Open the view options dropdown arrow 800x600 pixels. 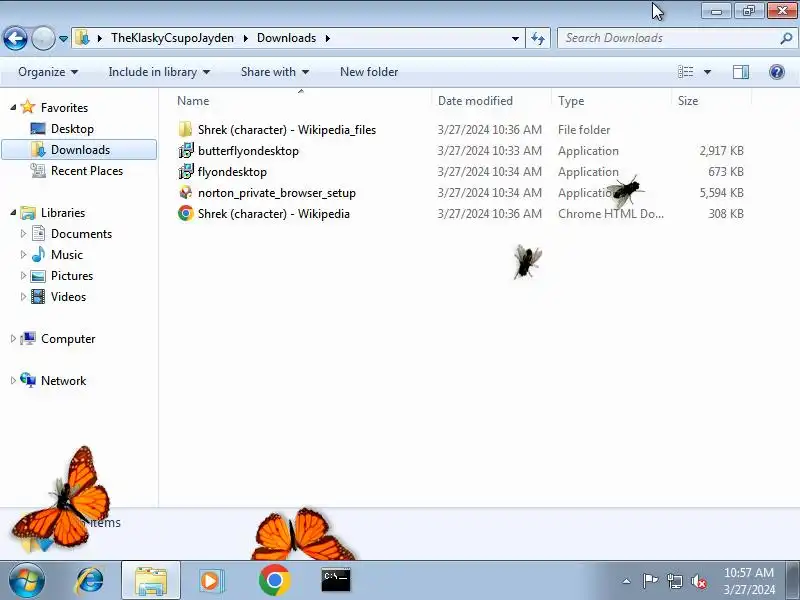[x=707, y=72]
